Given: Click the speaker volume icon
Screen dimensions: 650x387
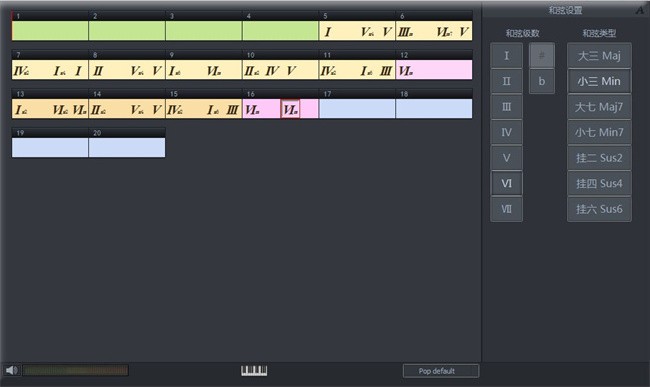Looking at the screenshot, I should [12, 370].
